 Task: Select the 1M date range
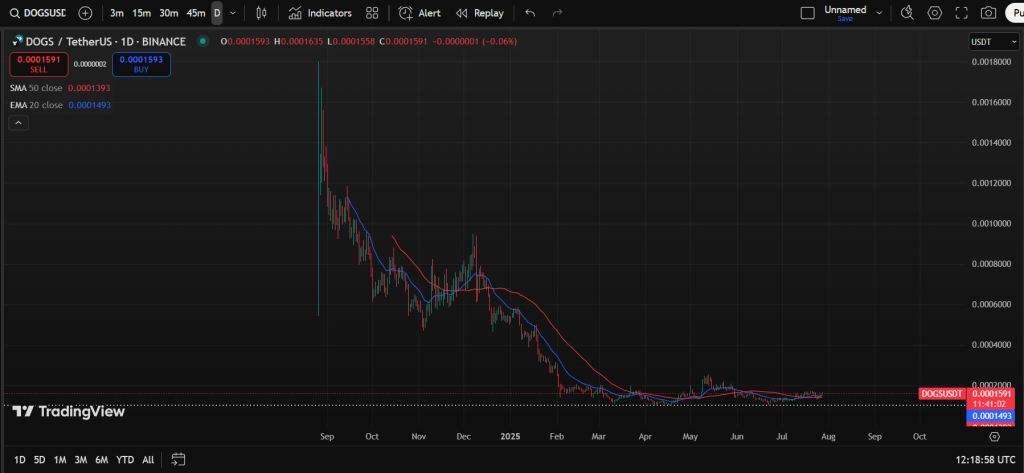60,460
